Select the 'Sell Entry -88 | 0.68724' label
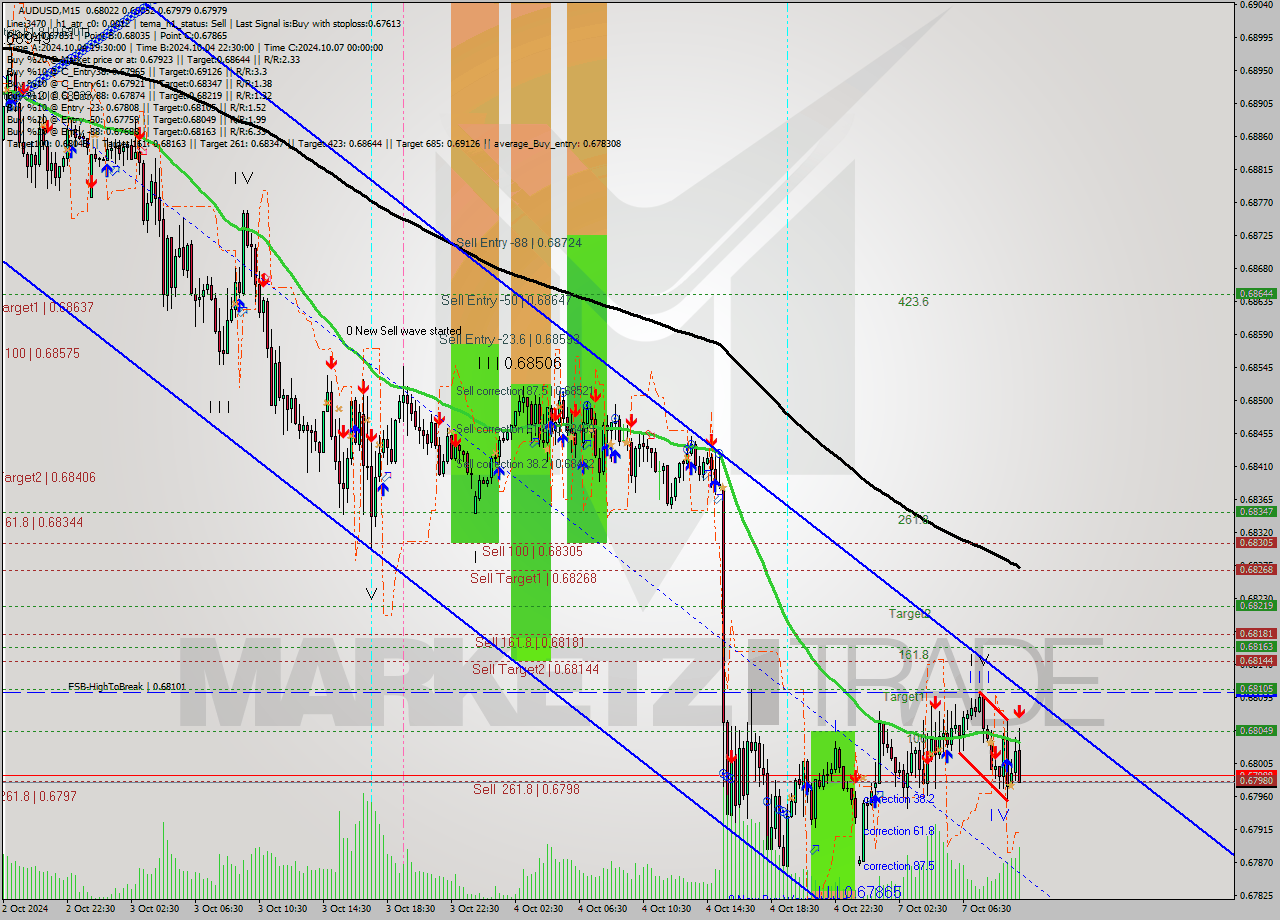This screenshot has width=1280, height=920. tap(518, 243)
